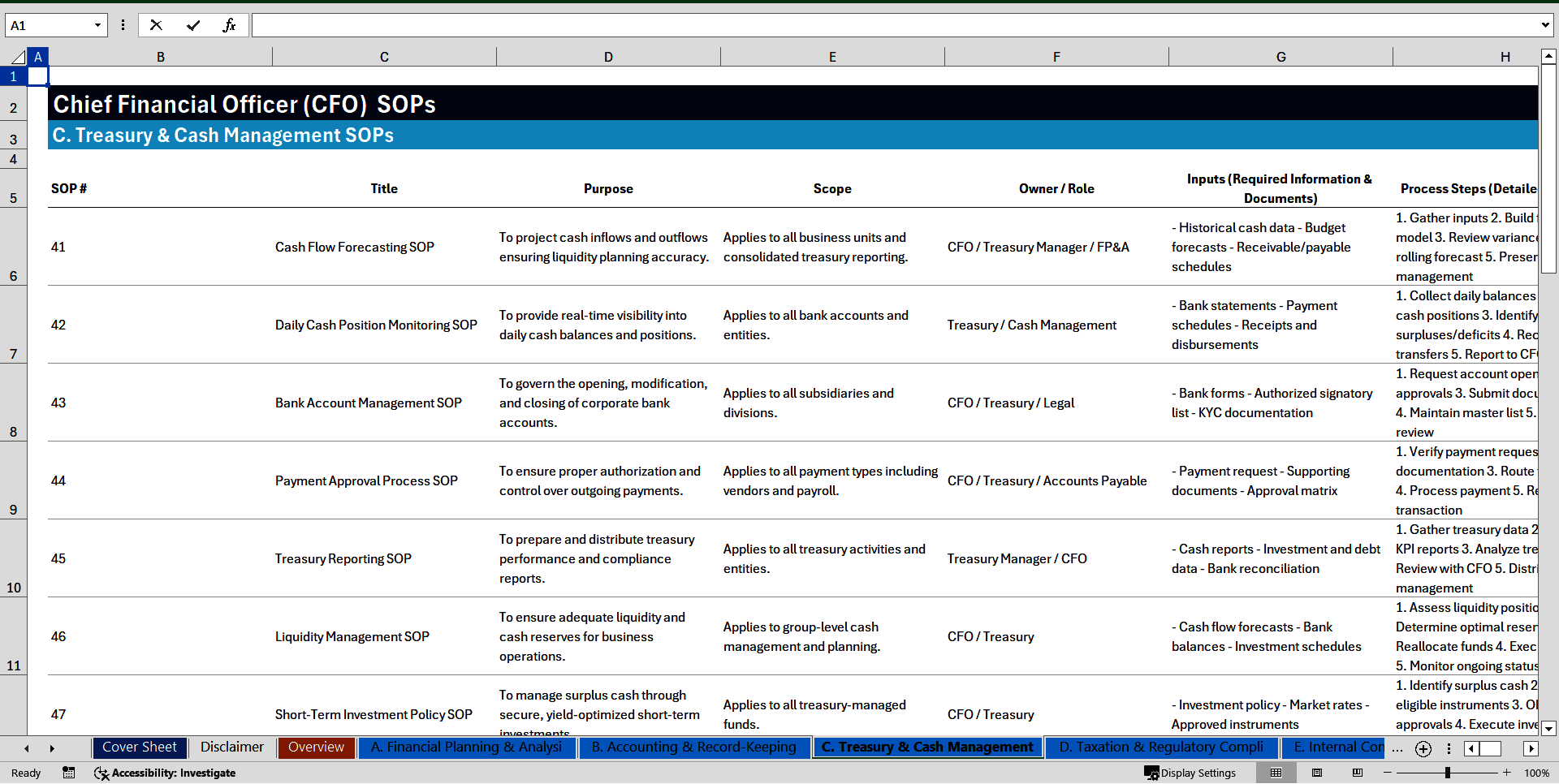Screen dimensions: 1559x784
Task: Click the Cancel entry X icon
Action: (x=156, y=25)
